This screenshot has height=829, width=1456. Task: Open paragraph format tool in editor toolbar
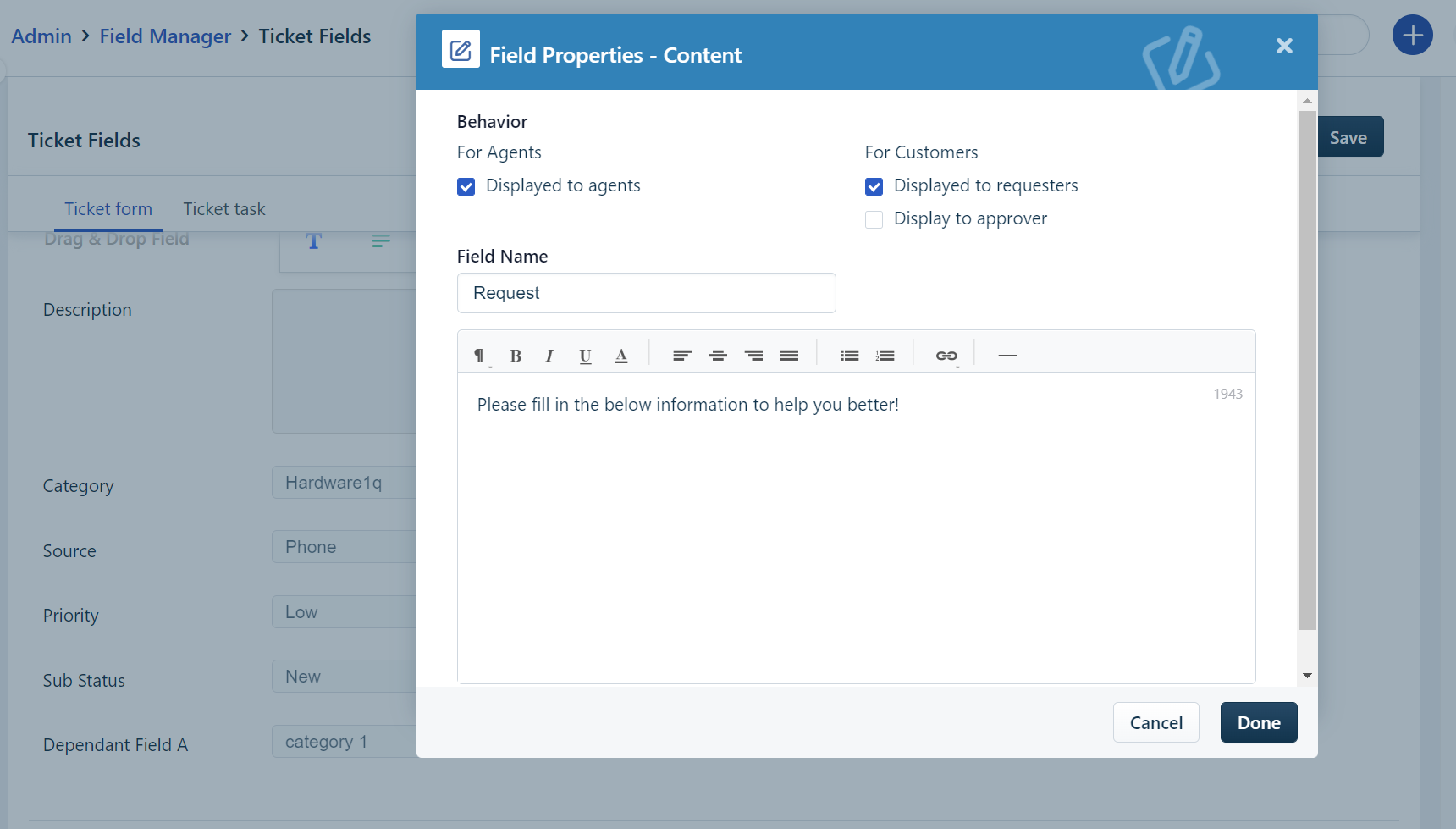coord(479,356)
